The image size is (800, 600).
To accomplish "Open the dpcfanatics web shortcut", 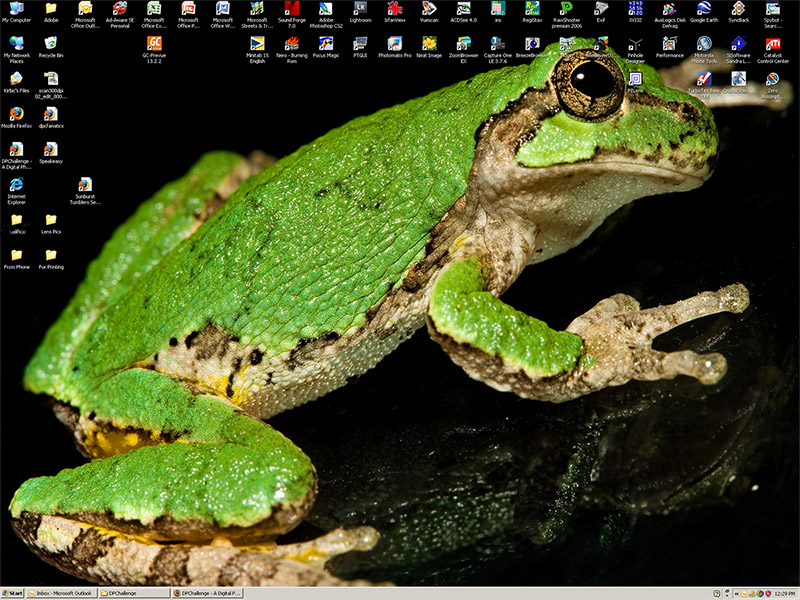I will 51,117.
